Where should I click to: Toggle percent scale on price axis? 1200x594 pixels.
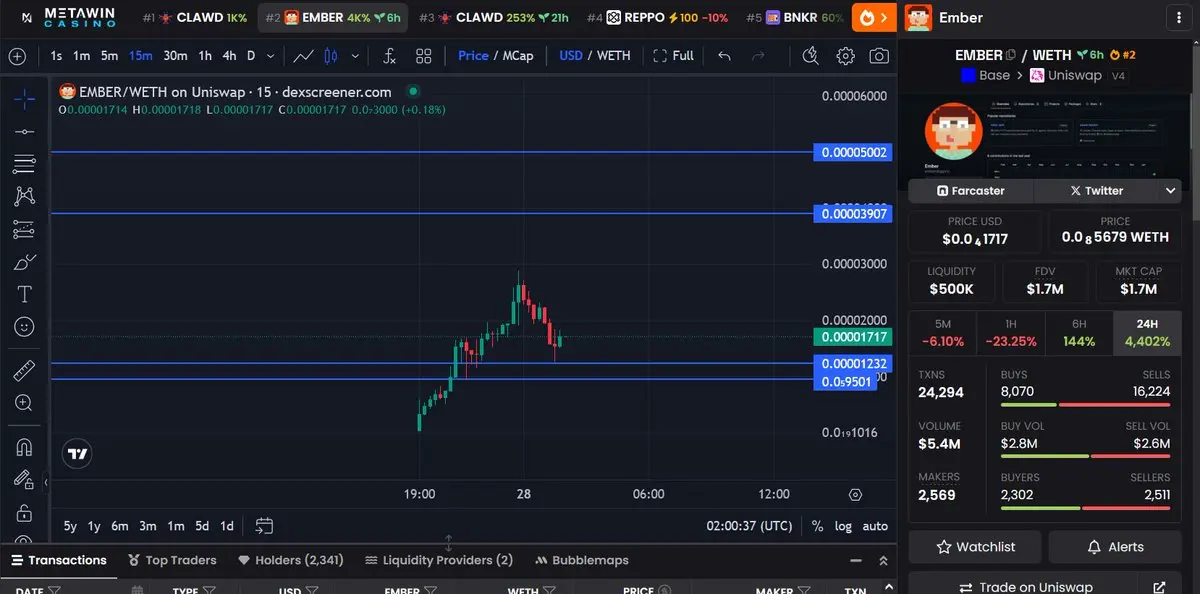[x=818, y=526]
